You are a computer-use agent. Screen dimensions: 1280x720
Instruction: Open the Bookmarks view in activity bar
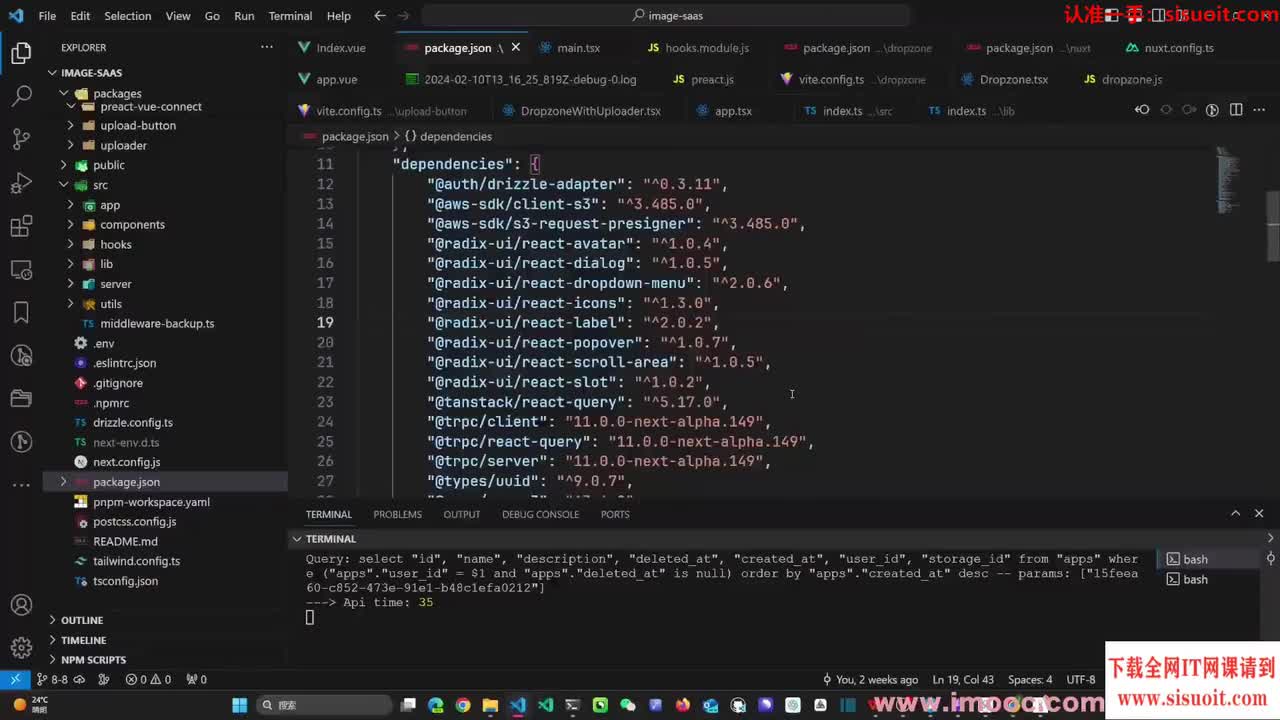21,312
